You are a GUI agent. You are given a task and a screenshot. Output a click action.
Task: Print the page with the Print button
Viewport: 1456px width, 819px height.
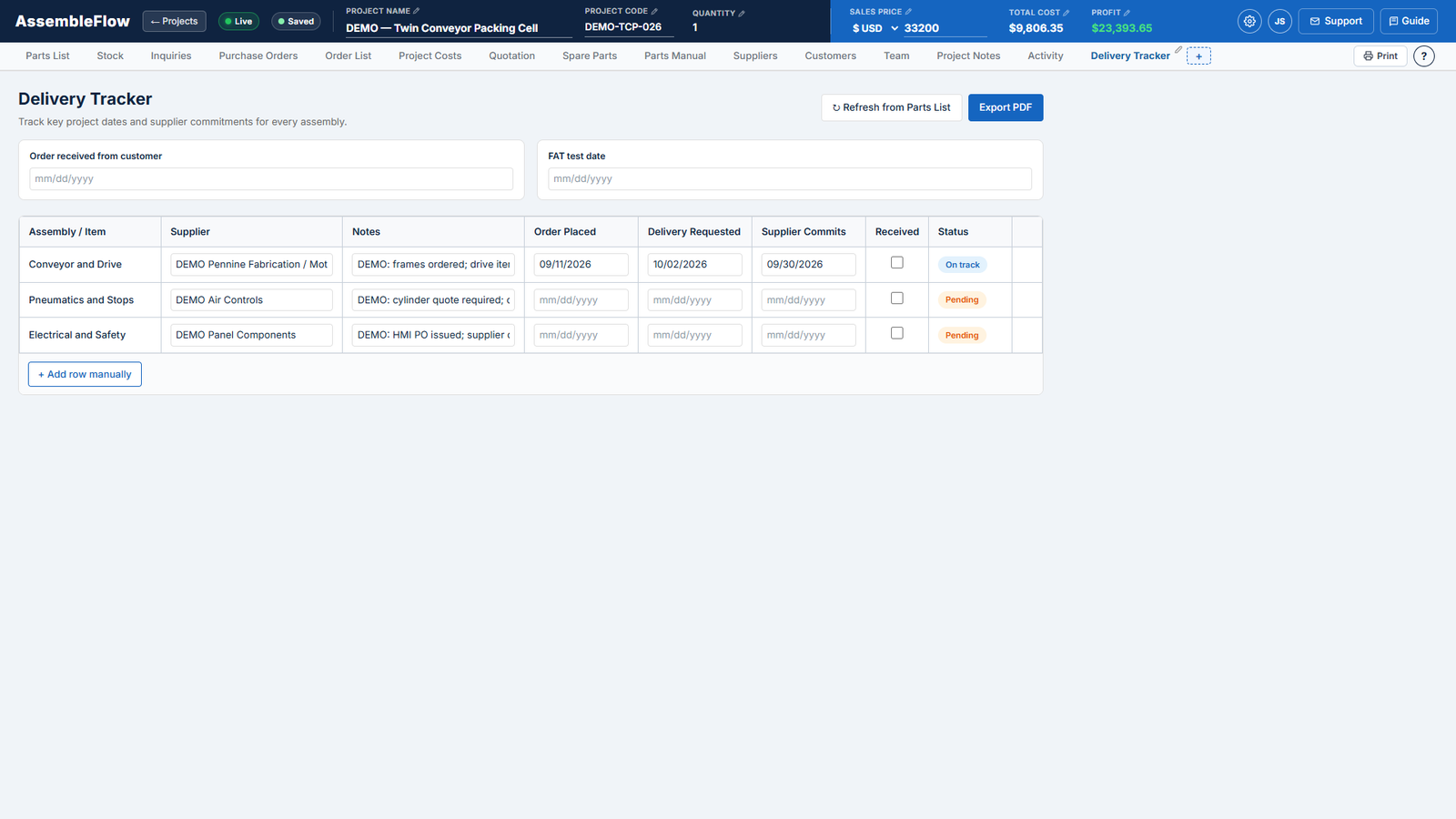click(x=1380, y=56)
